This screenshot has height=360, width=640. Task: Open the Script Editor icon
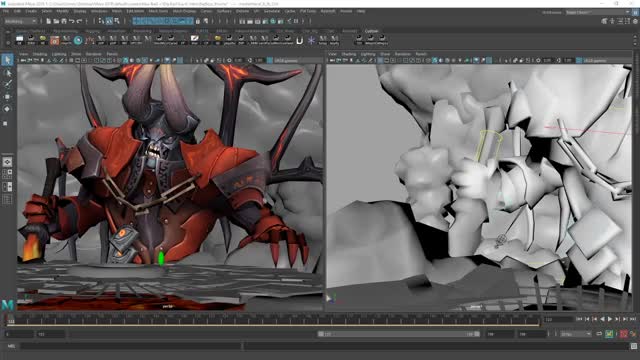tap(633, 346)
